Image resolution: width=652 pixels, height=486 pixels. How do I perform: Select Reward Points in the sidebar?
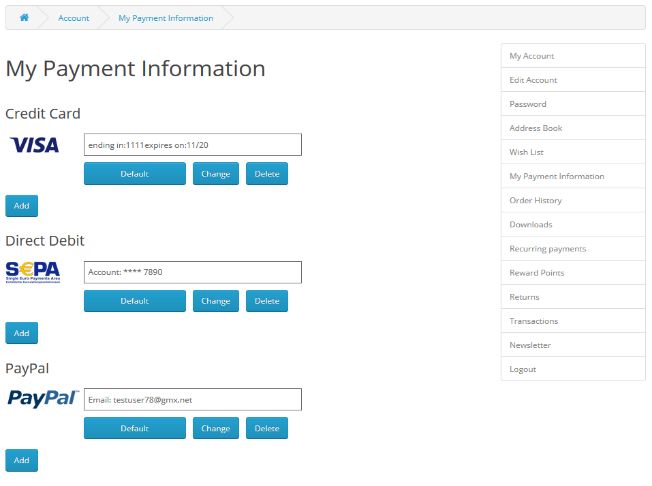(x=537, y=273)
